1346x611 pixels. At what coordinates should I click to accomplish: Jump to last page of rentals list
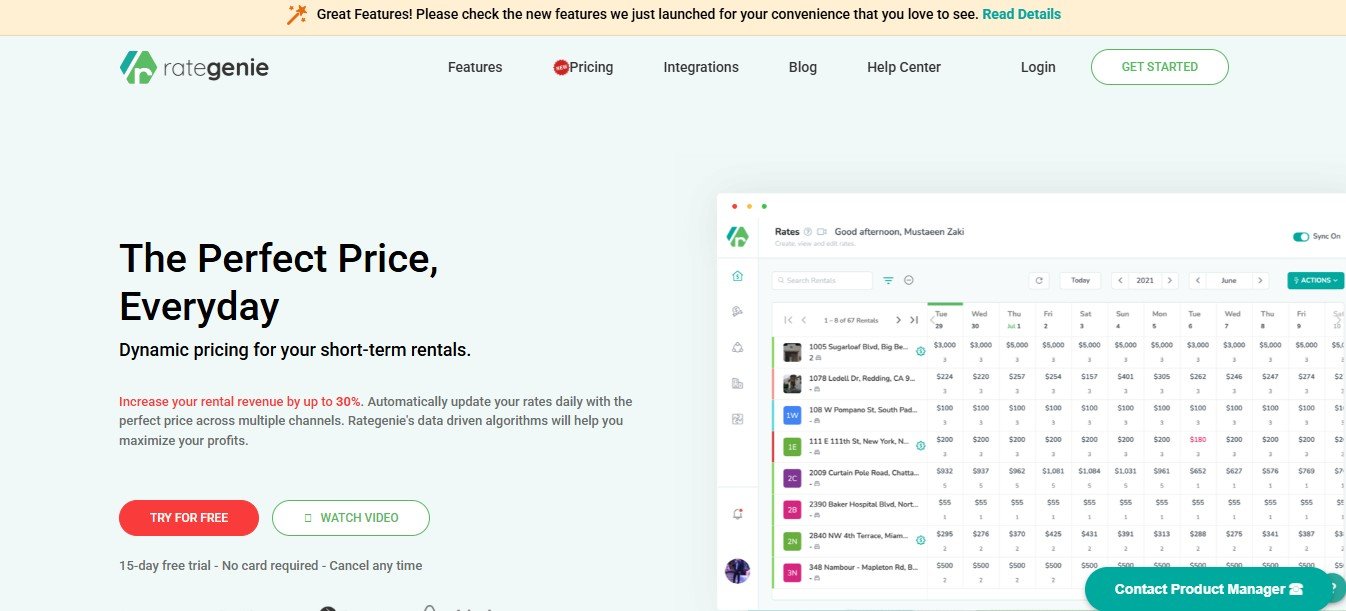coord(913,320)
